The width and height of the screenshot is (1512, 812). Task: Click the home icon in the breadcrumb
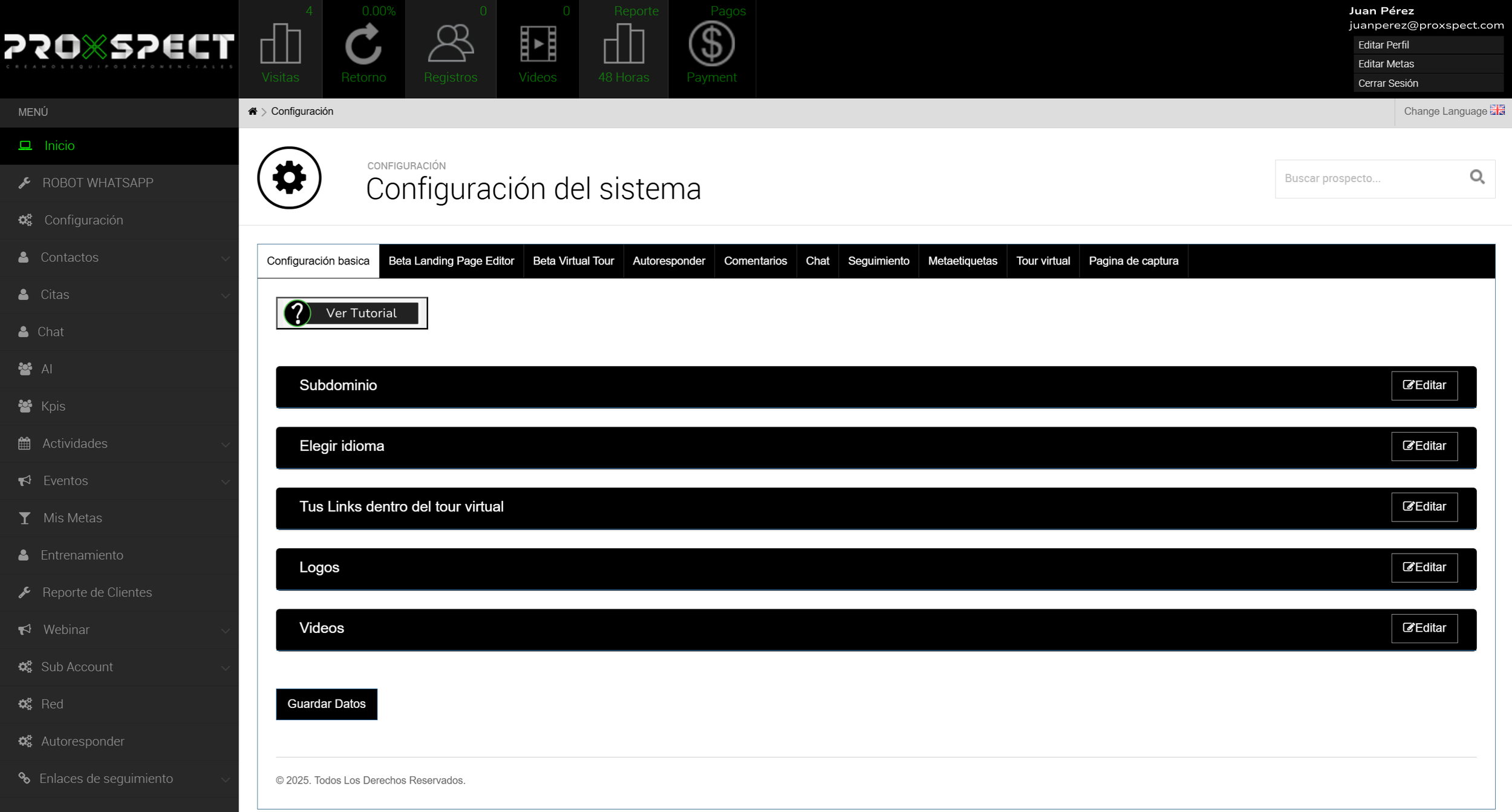(x=253, y=111)
